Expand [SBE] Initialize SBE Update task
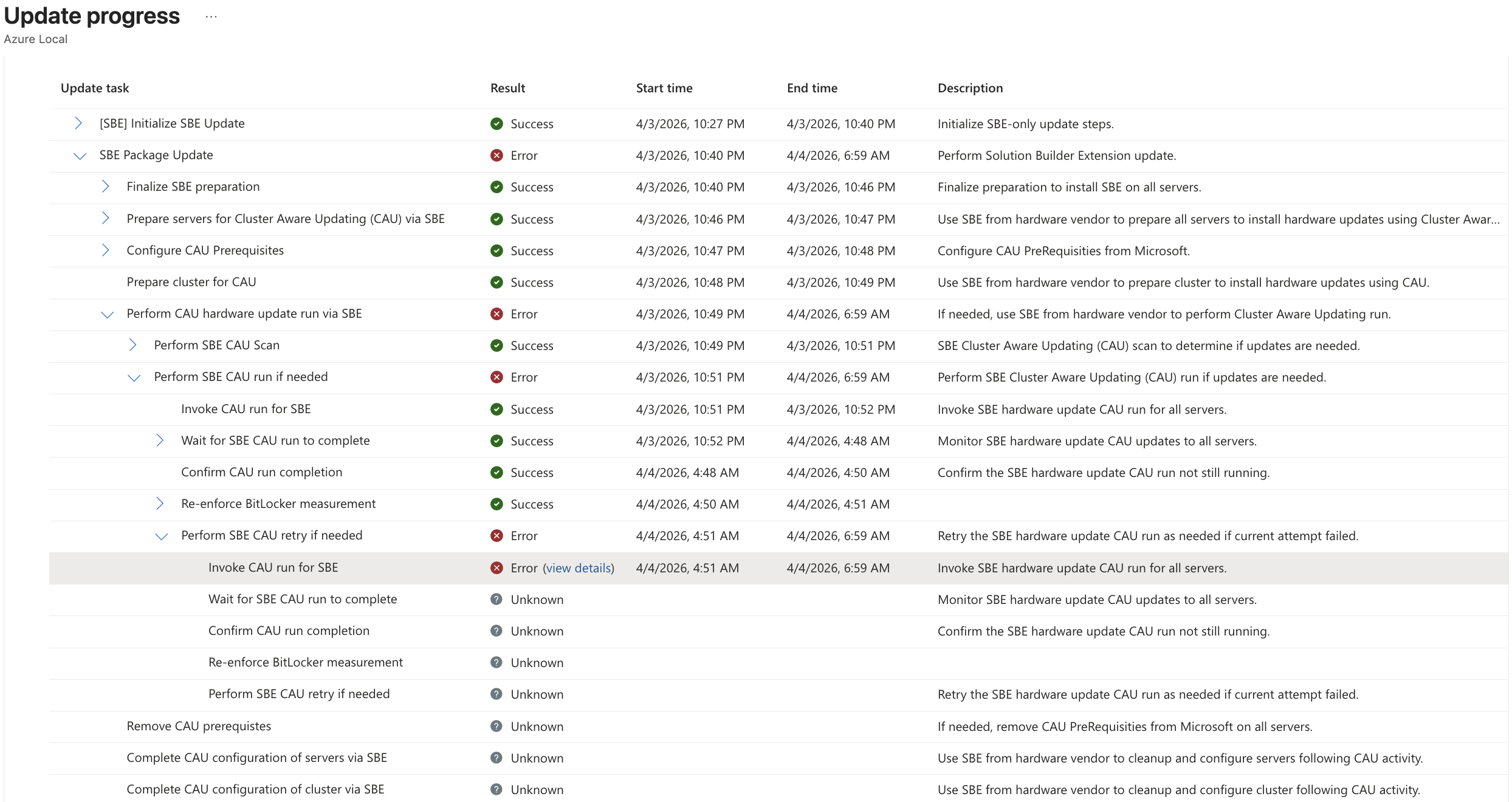 [x=78, y=123]
